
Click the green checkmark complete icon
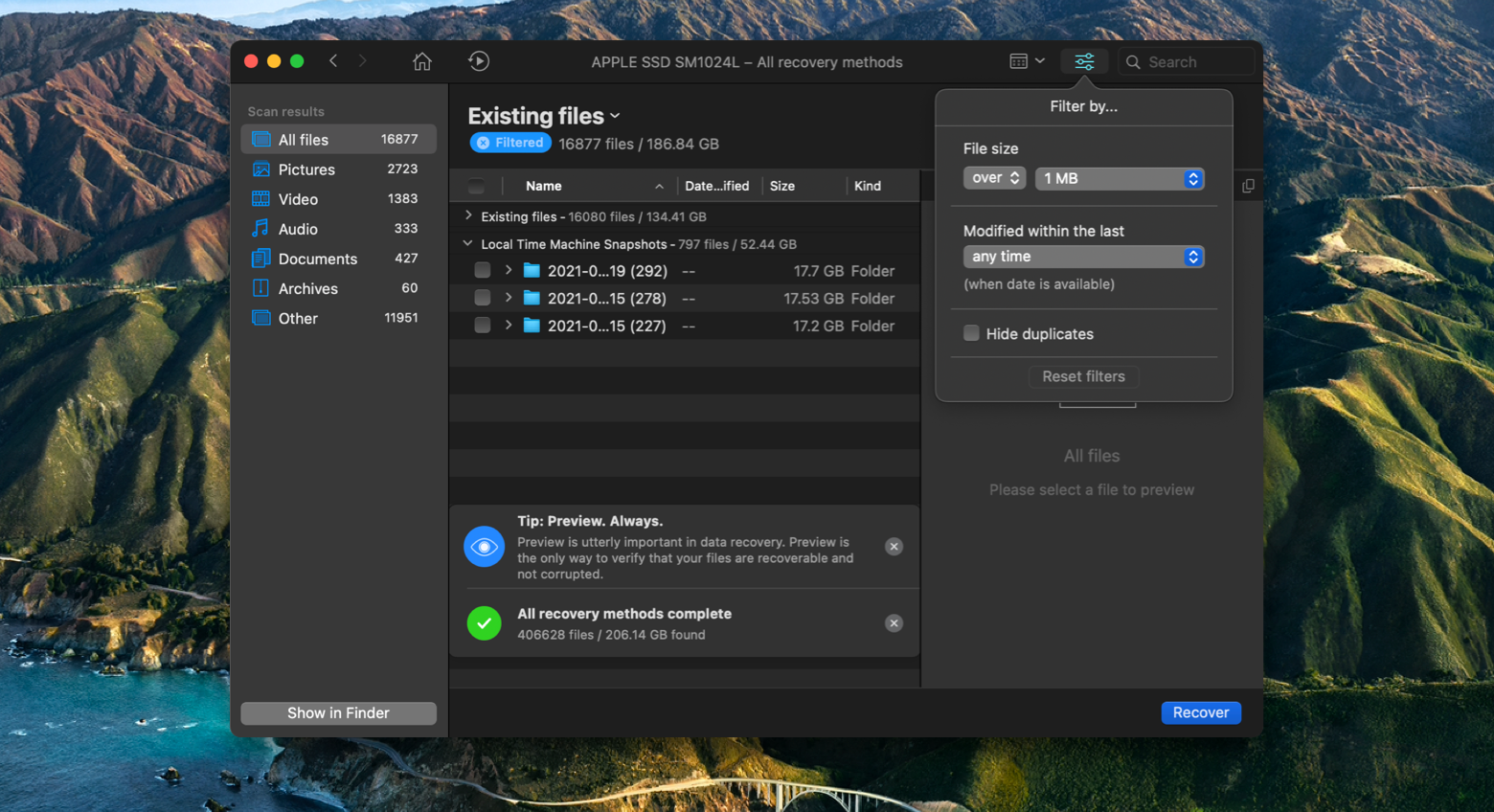coord(485,623)
